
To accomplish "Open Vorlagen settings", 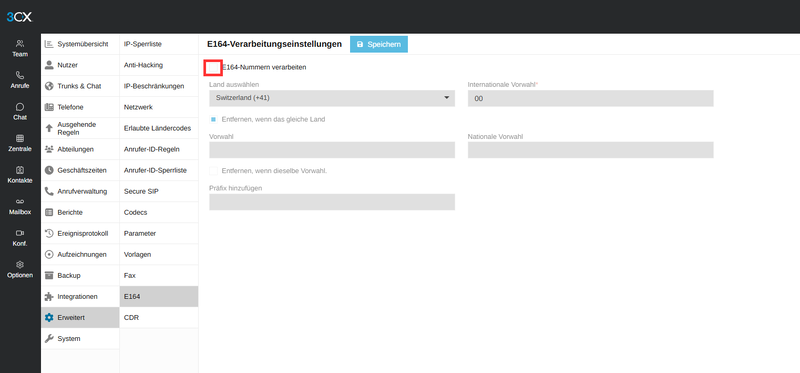I will pyautogui.click(x=159, y=254).
